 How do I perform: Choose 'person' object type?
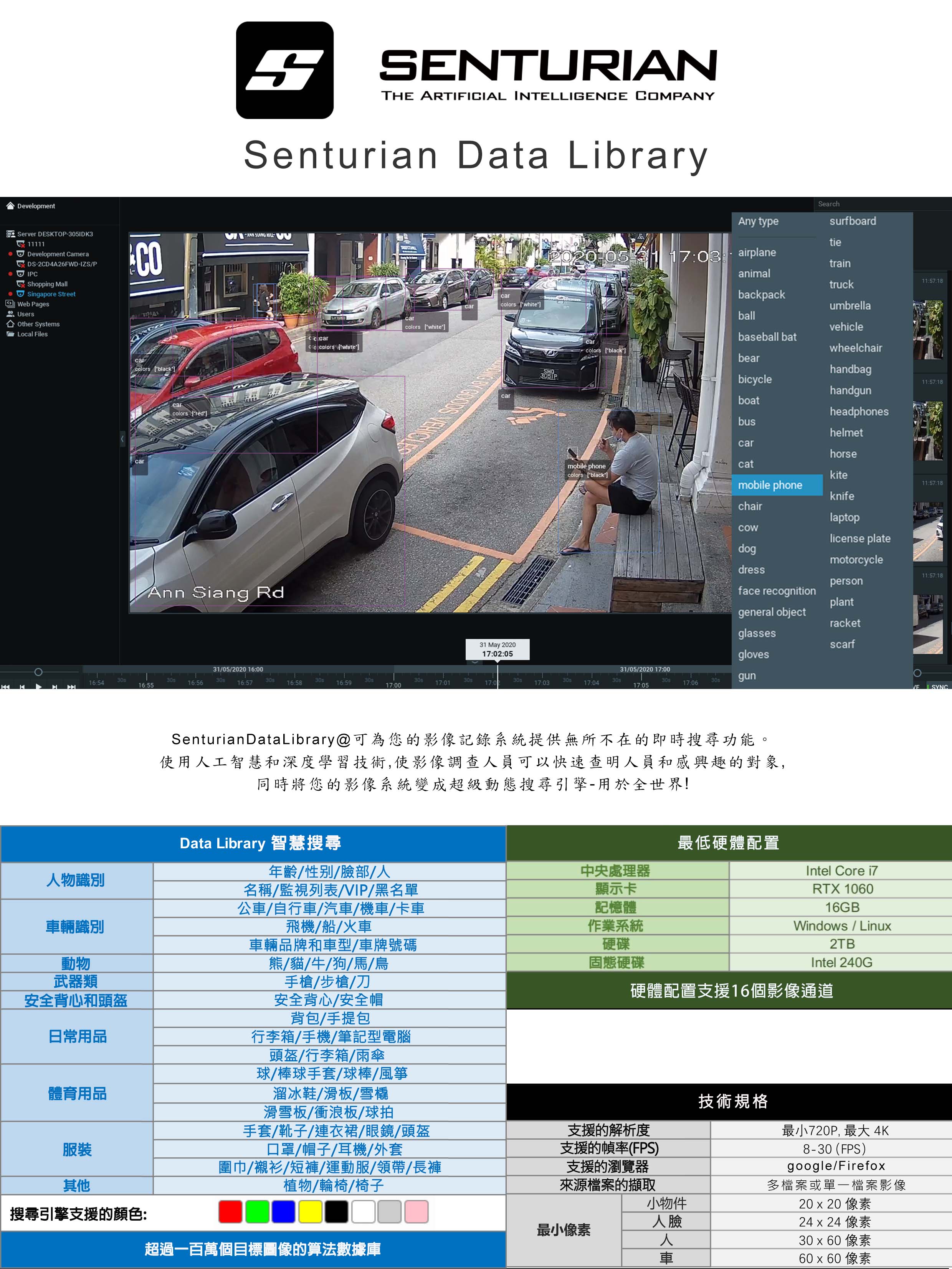point(846,581)
